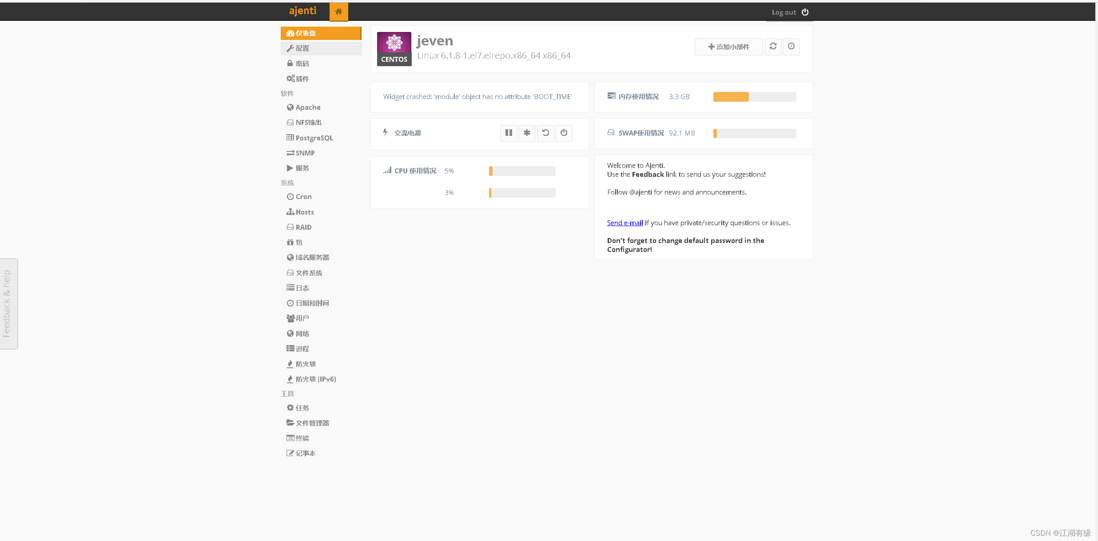This screenshot has width=1098, height=541.
Task: Click the 'Welcome to Ajenti.' text
Action: [635, 166]
